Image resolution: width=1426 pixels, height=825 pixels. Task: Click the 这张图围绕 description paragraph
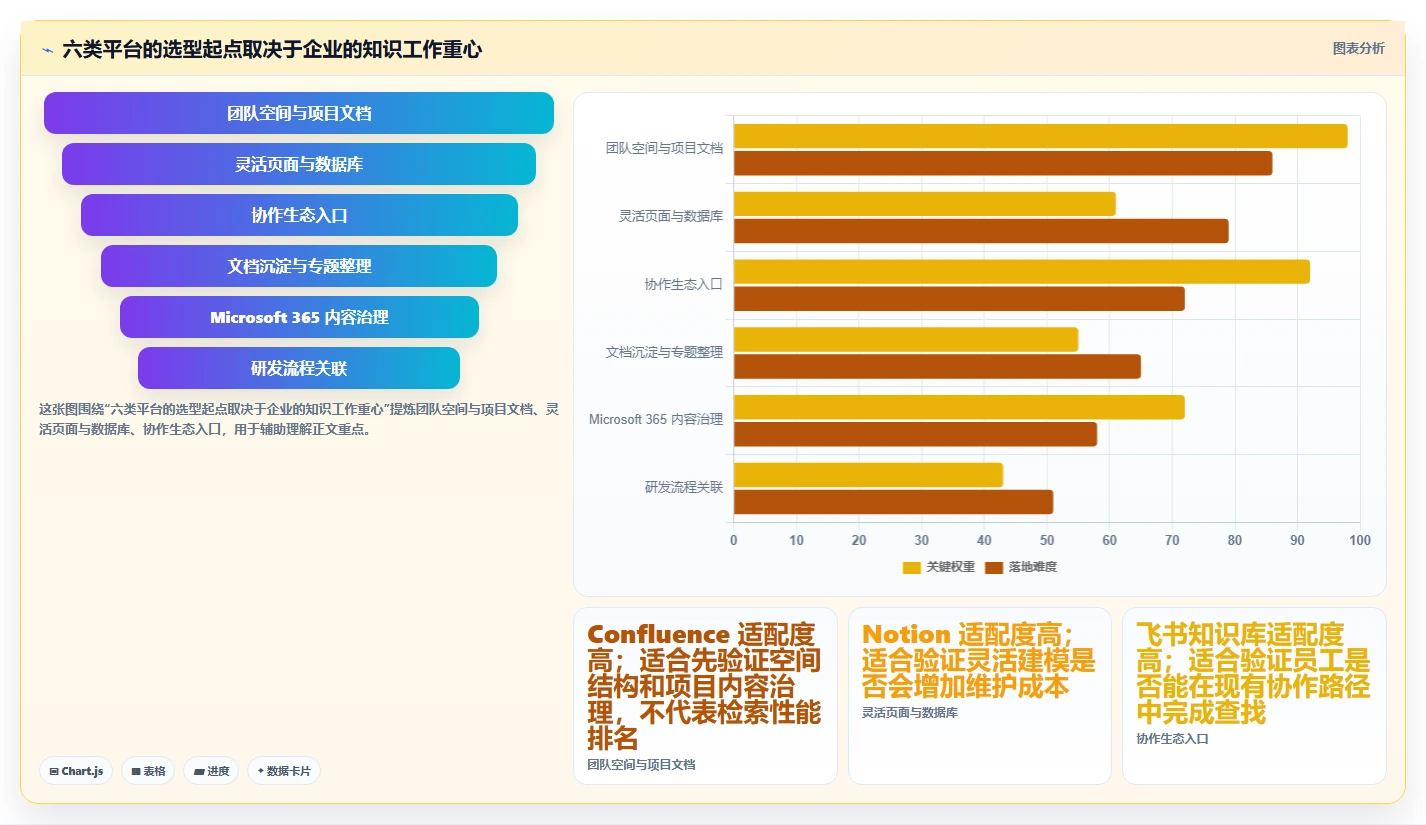pyautogui.click(x=299, y=420)
